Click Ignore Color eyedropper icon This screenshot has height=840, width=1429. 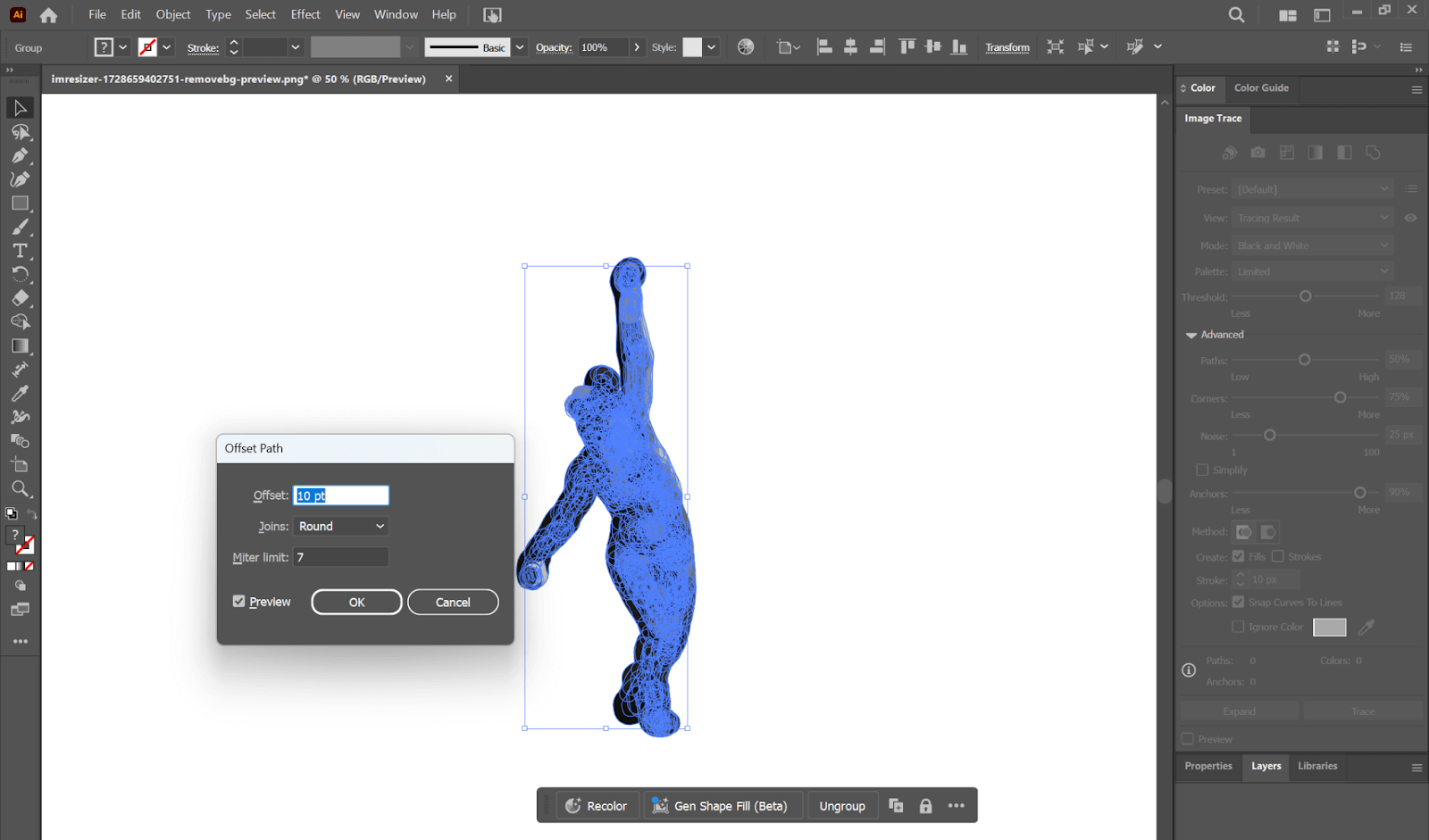1366,628
